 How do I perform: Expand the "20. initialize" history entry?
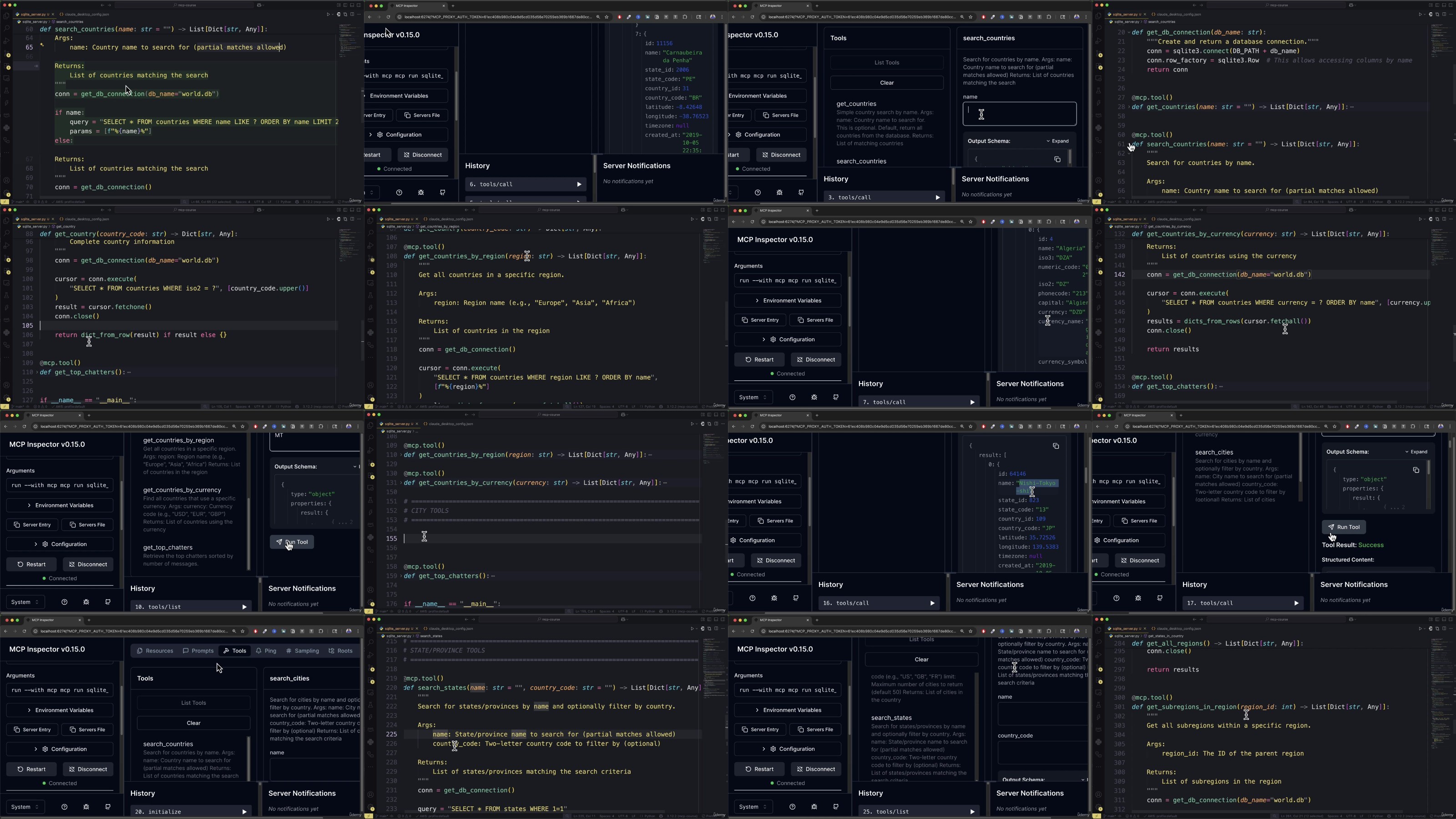pyautogui.click(x=191, y=811)
